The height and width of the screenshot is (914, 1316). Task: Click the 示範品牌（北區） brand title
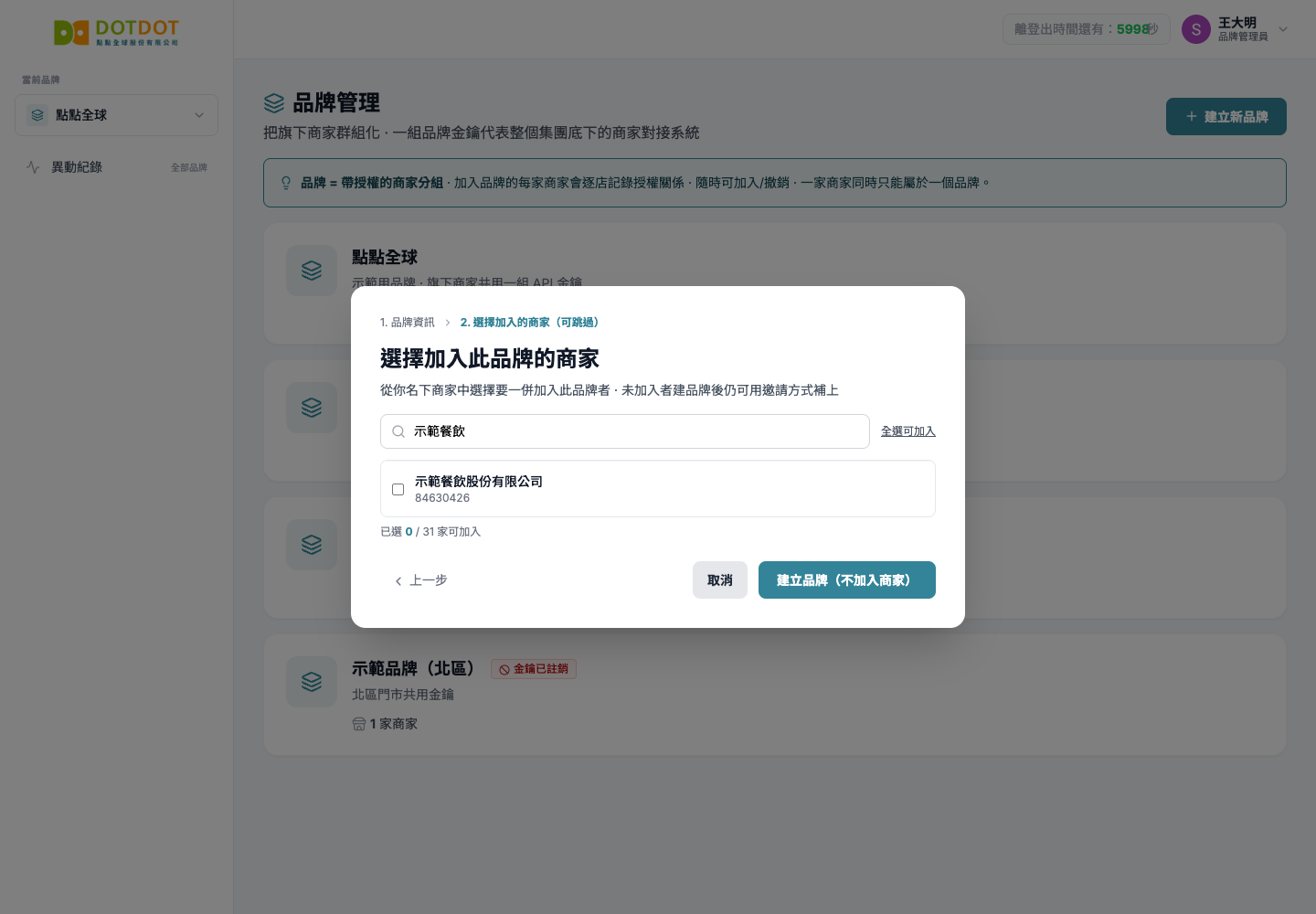413,669
